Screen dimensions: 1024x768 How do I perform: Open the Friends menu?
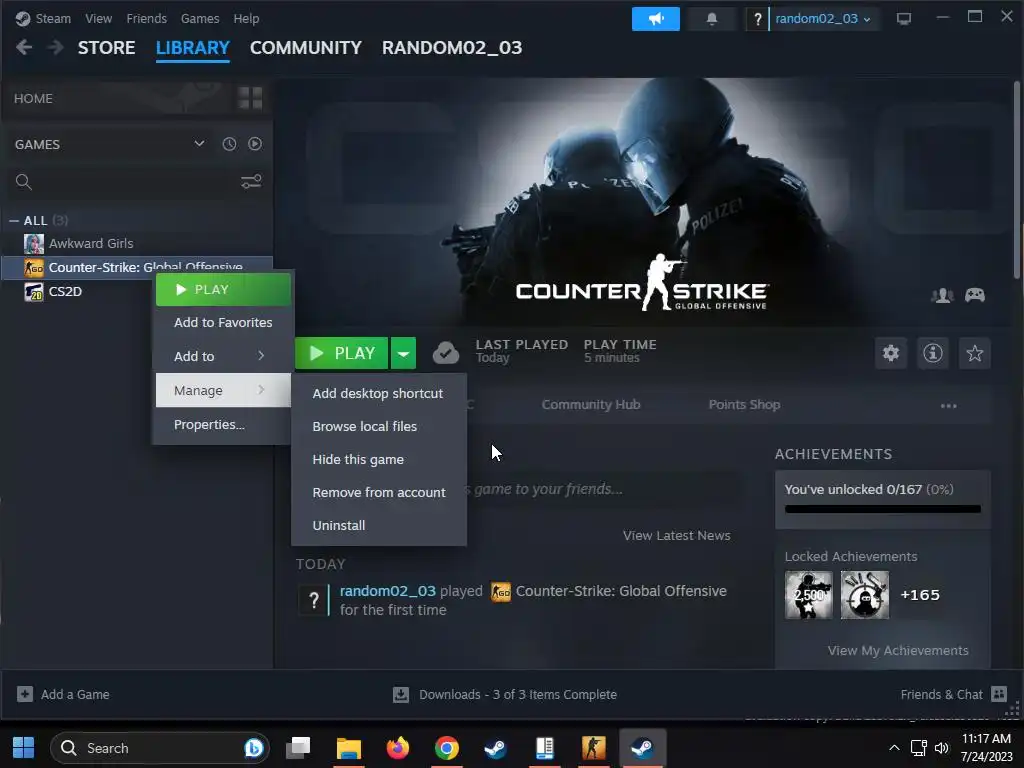146,18
